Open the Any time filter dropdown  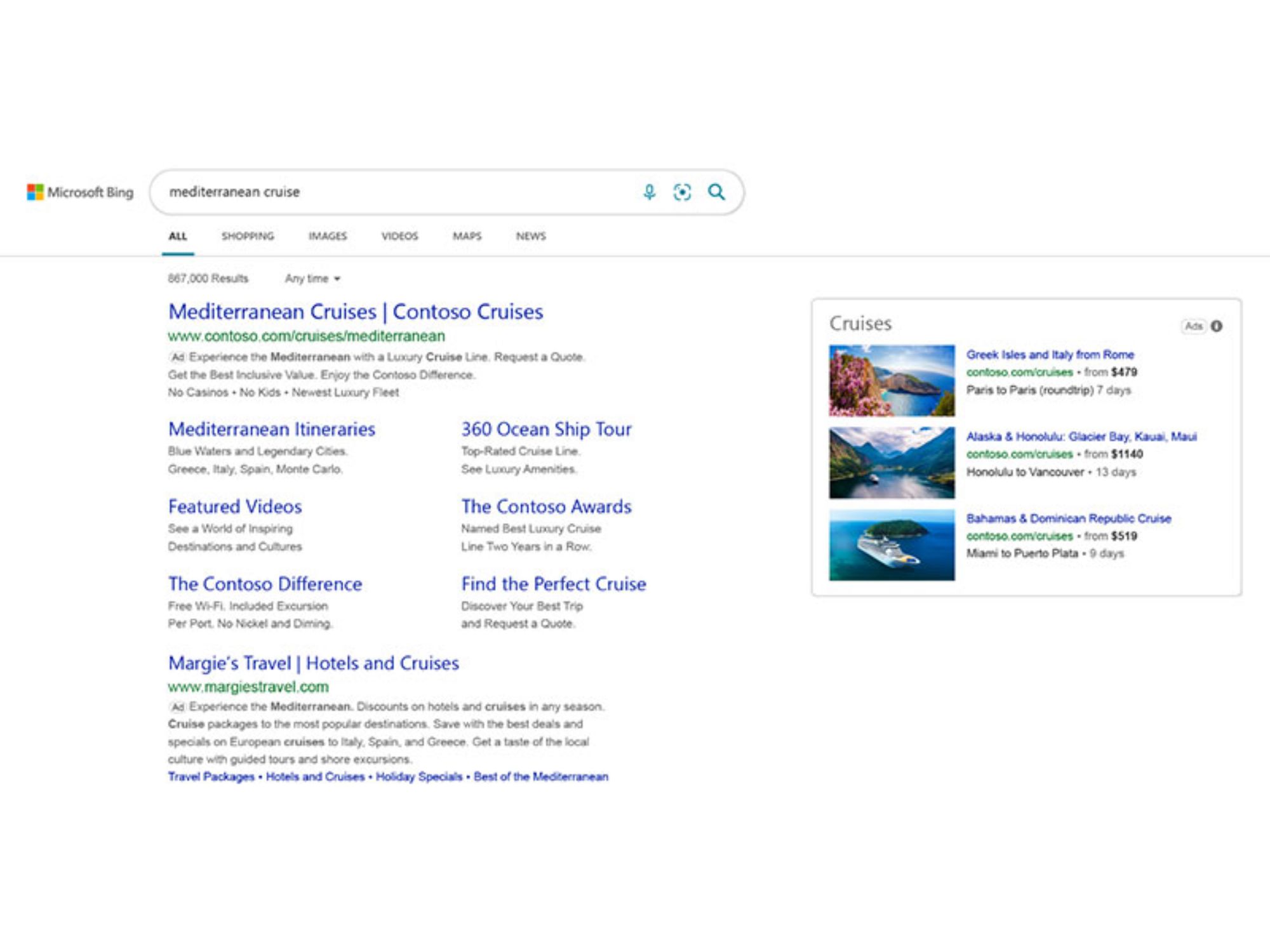[312, 279]
